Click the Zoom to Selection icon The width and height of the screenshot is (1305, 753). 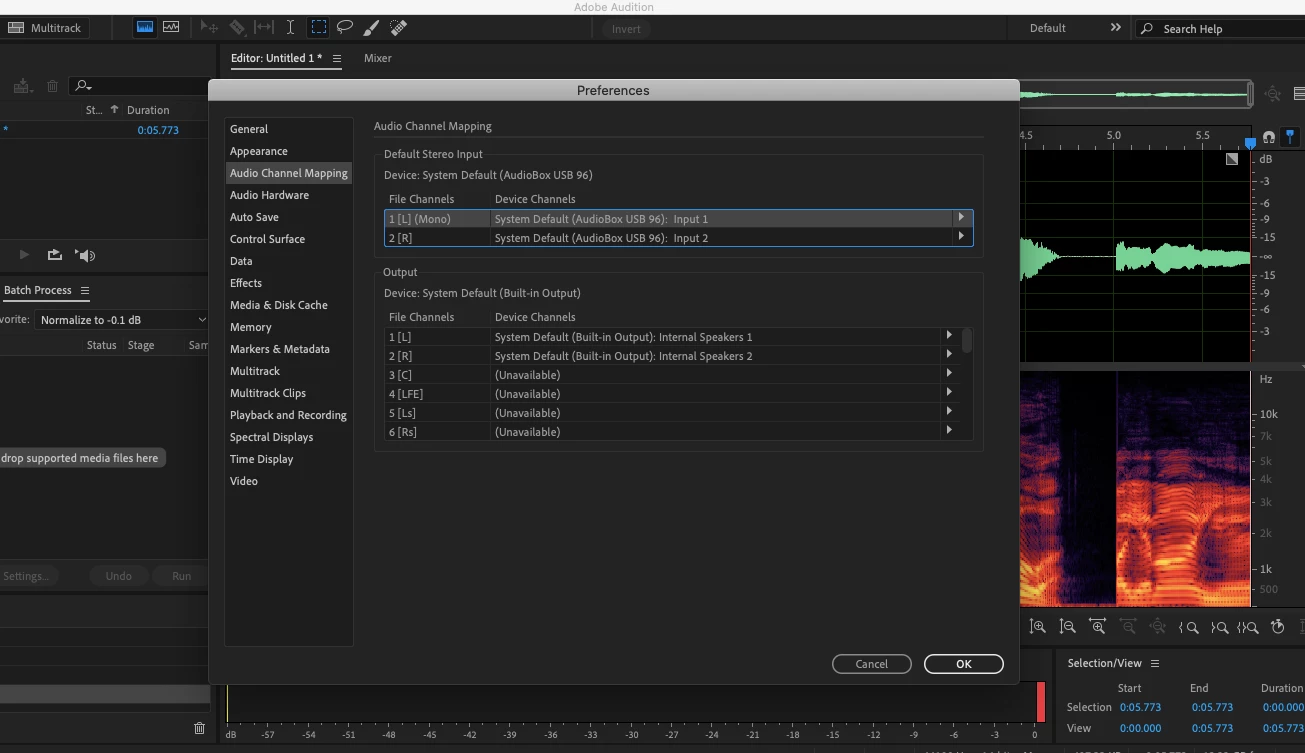click(1248, 627)
